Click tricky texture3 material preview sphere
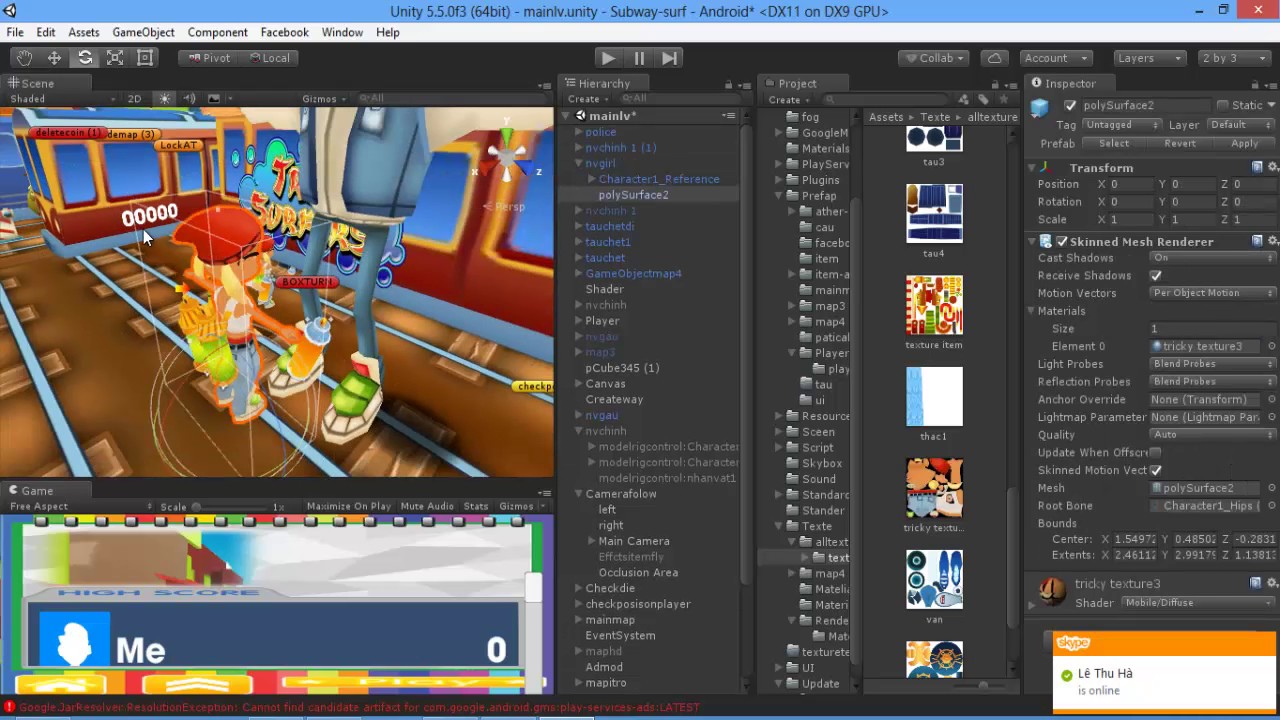 [x=1052, y=592]
